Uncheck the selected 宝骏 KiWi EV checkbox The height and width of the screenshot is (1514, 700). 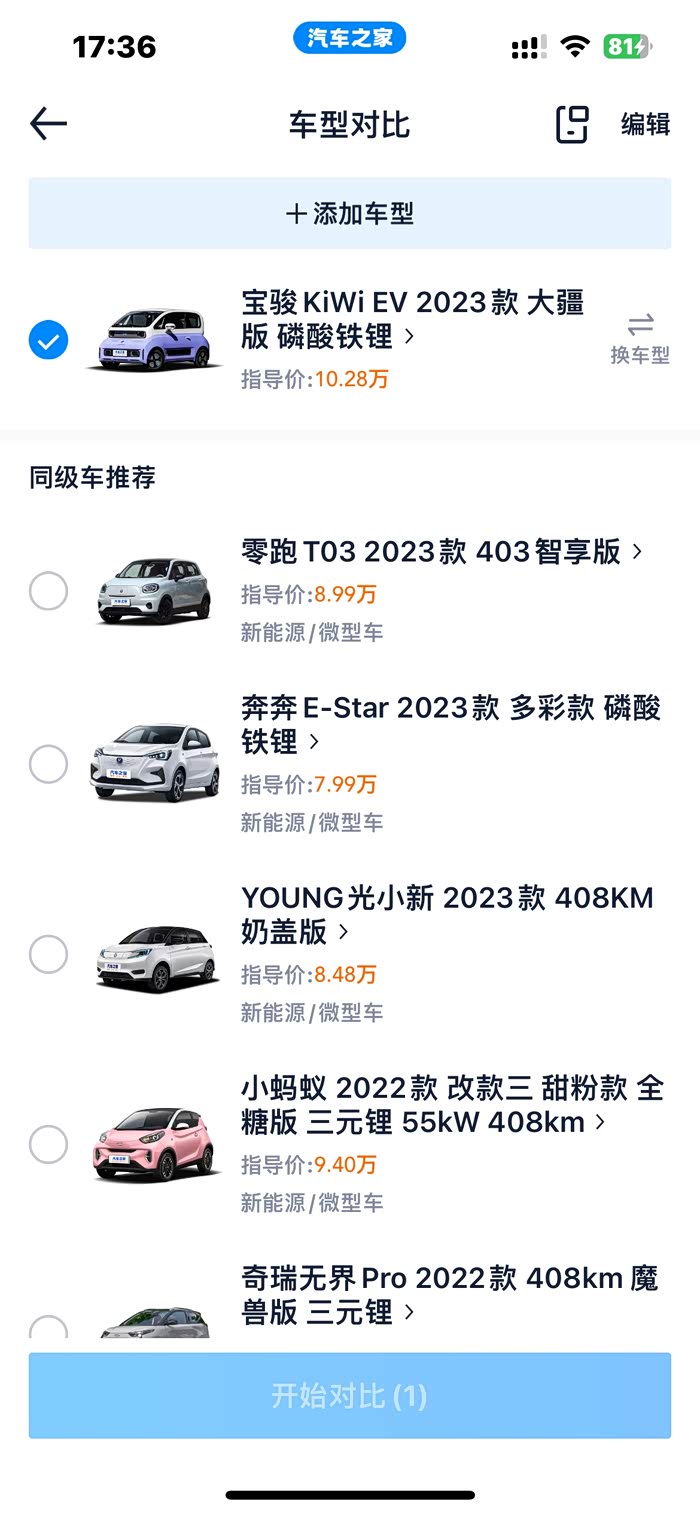pyautogui.click(x=48, y=340)
